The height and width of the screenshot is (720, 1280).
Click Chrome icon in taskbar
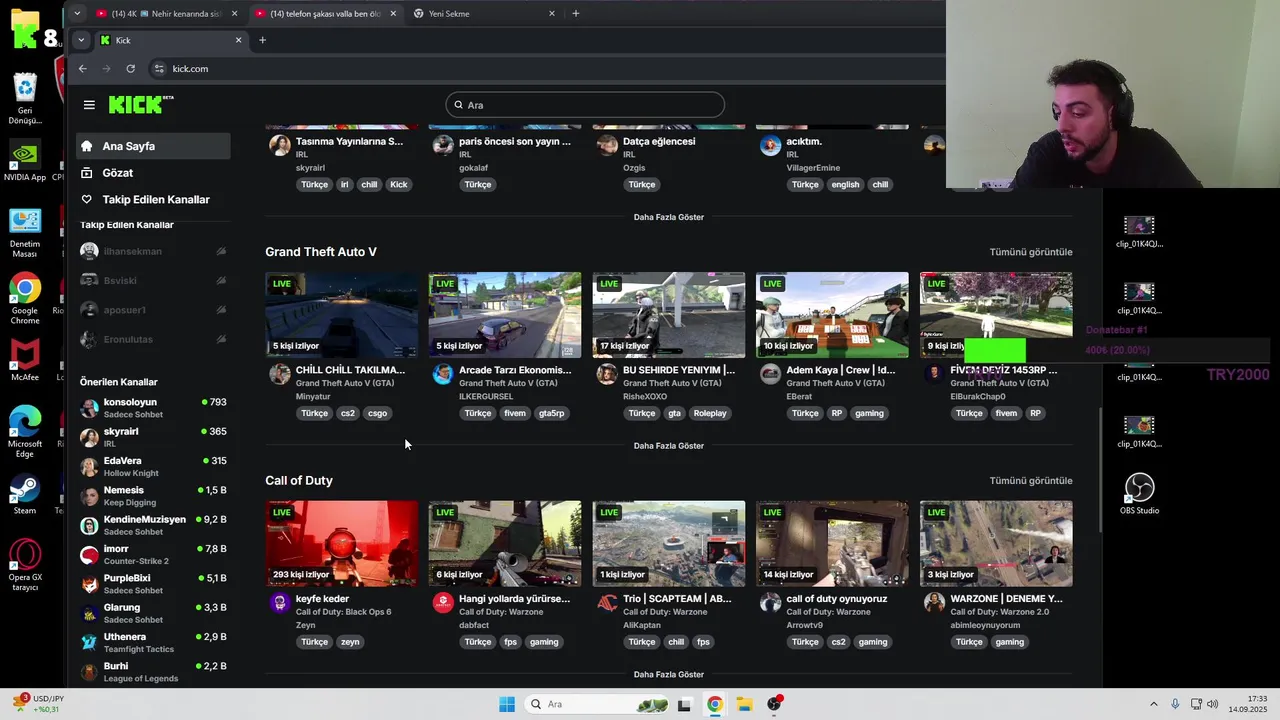[x=714, y=704]
